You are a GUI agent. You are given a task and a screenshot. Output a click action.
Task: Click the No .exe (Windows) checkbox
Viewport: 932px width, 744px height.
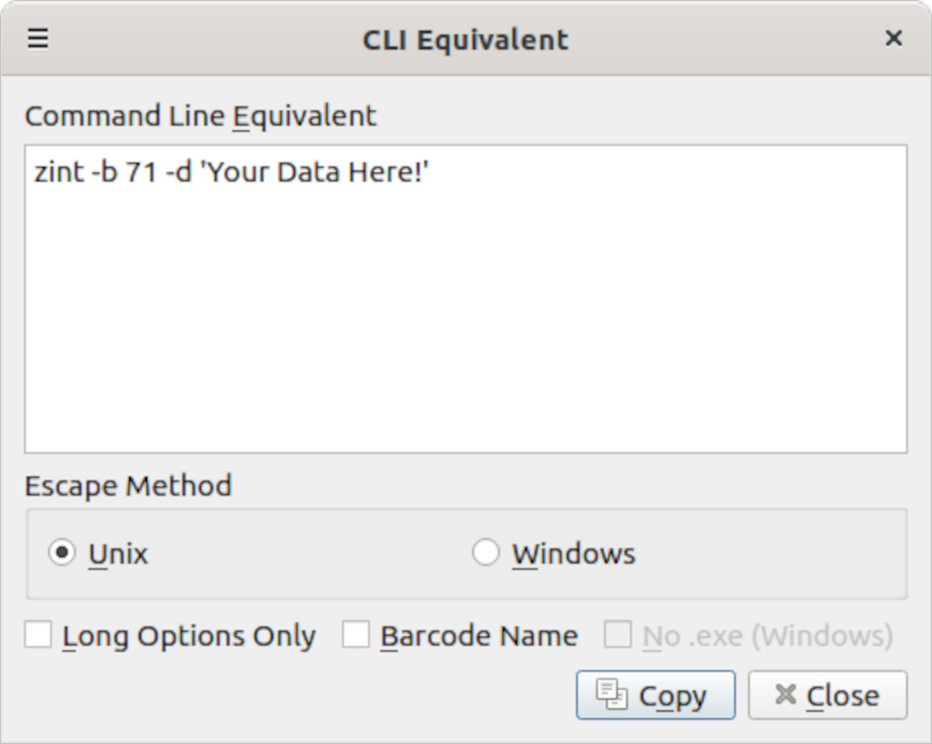pyautogui.click(x=618, y=635)
